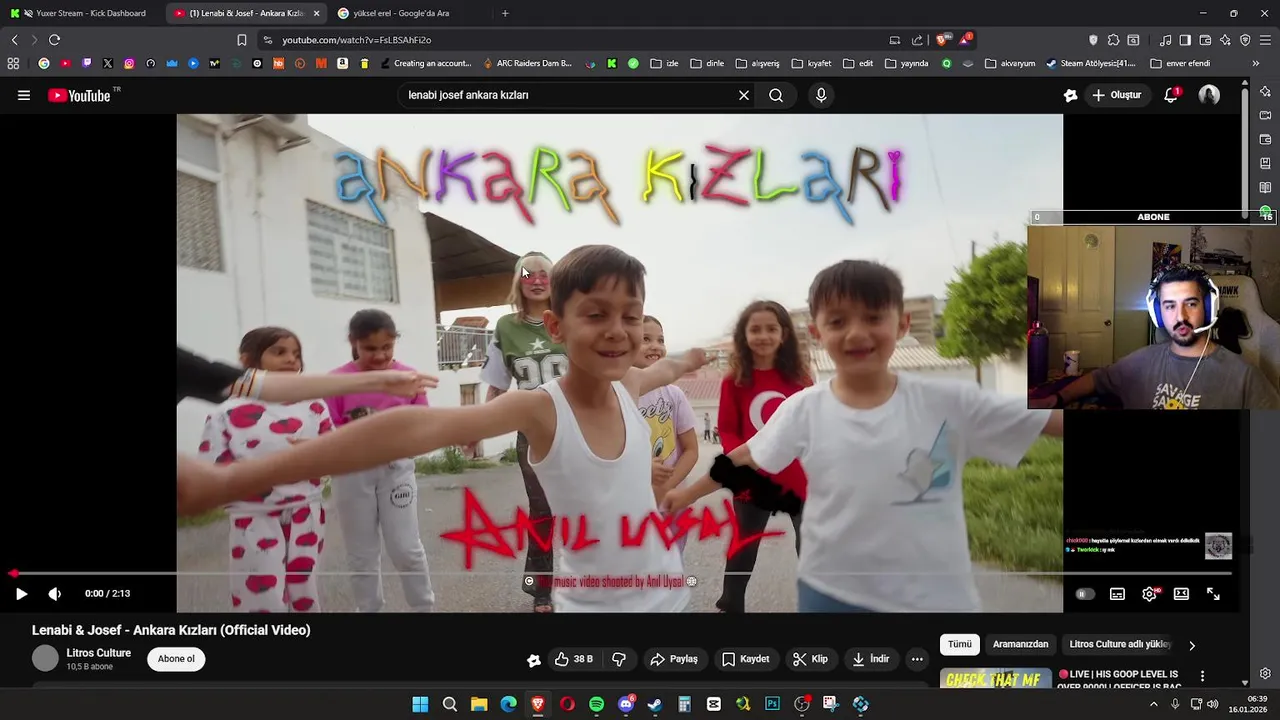Open the browser extensions puzzle icon
Screen dimensions: 1280x720
[1113, 40]
